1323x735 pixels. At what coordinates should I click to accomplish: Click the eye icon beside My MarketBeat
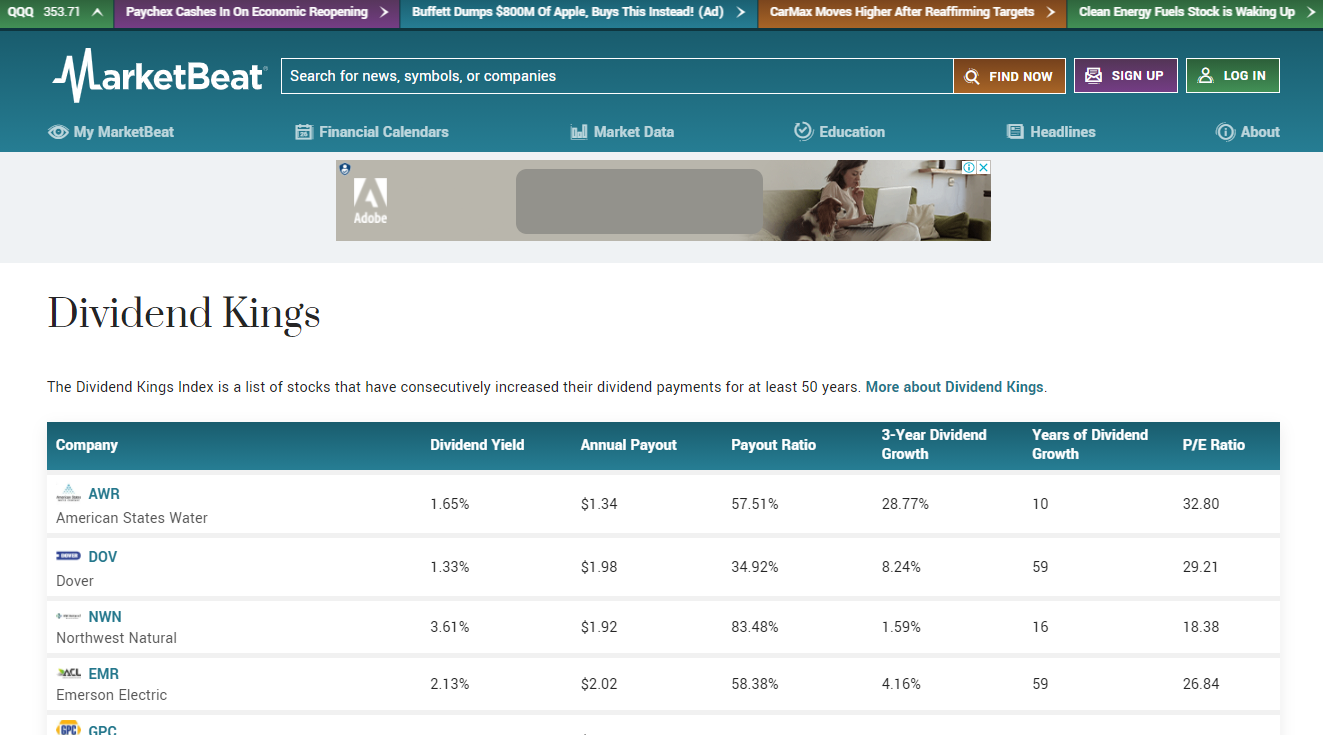pyautogui.click(x=58, y=132)
